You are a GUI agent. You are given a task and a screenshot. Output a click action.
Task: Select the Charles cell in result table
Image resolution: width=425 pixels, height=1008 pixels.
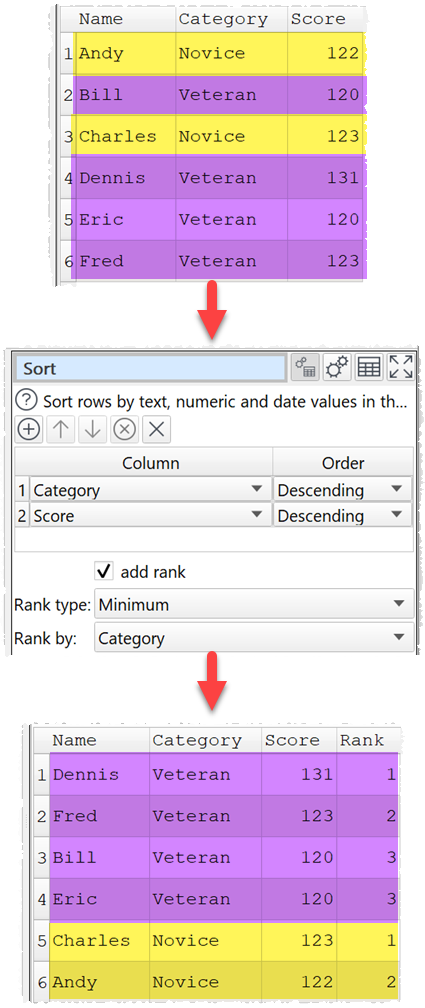(x=99, y=940)
